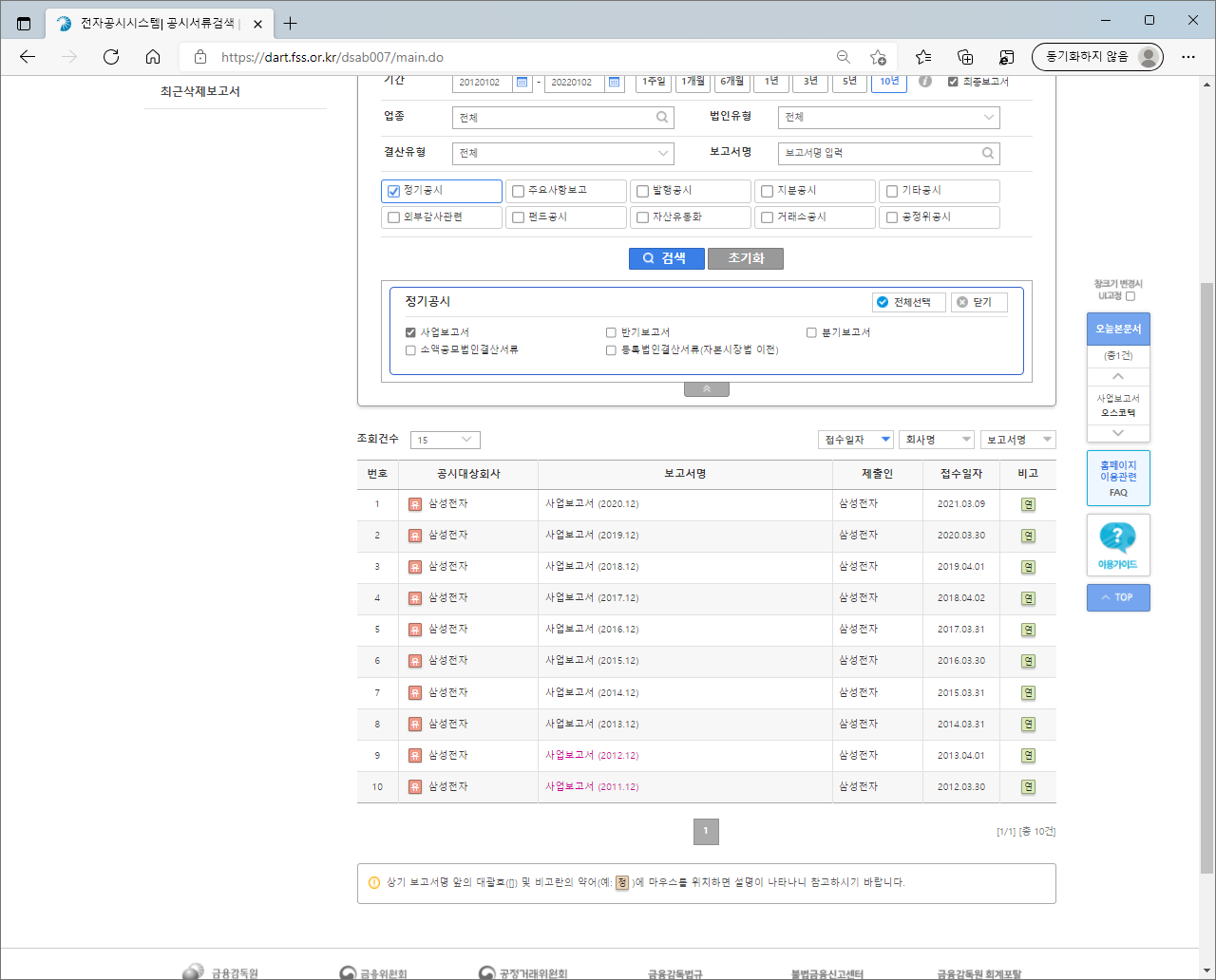Toggle the 최종보고서 checkbox
The image size is (1216, 980).
tap(953, 82)
